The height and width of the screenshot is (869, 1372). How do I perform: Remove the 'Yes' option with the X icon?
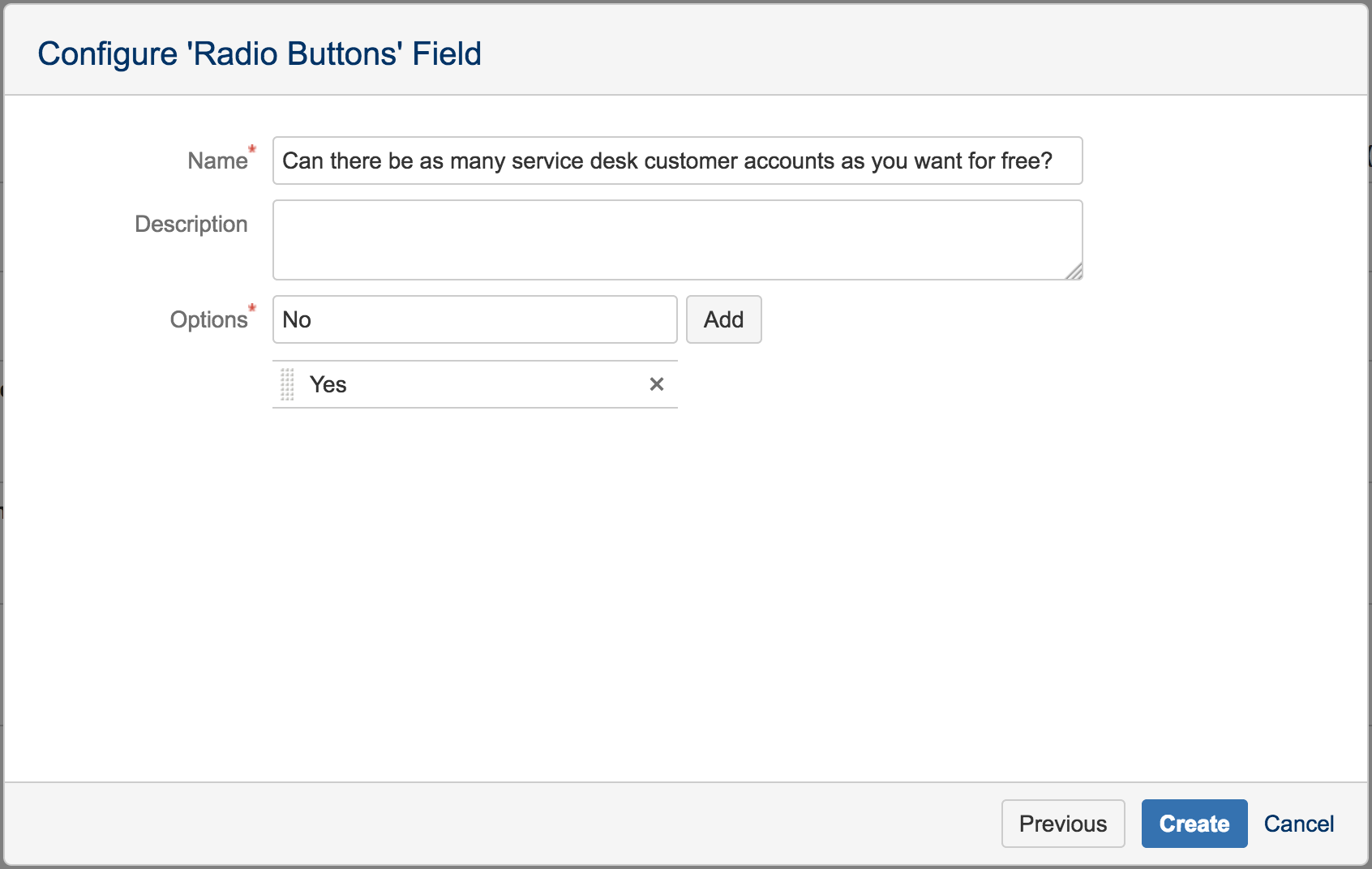[x=657, y=384]
